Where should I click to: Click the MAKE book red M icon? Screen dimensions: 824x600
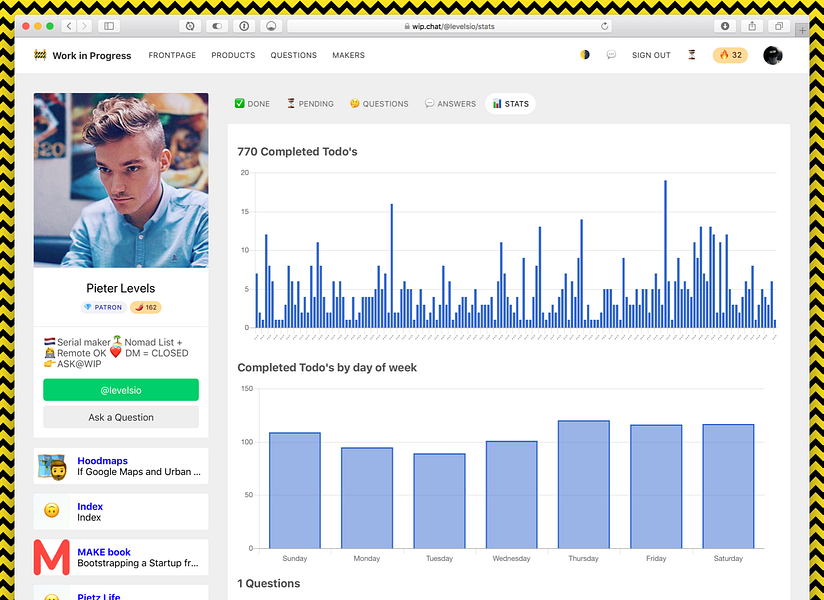tap(52, 557)
